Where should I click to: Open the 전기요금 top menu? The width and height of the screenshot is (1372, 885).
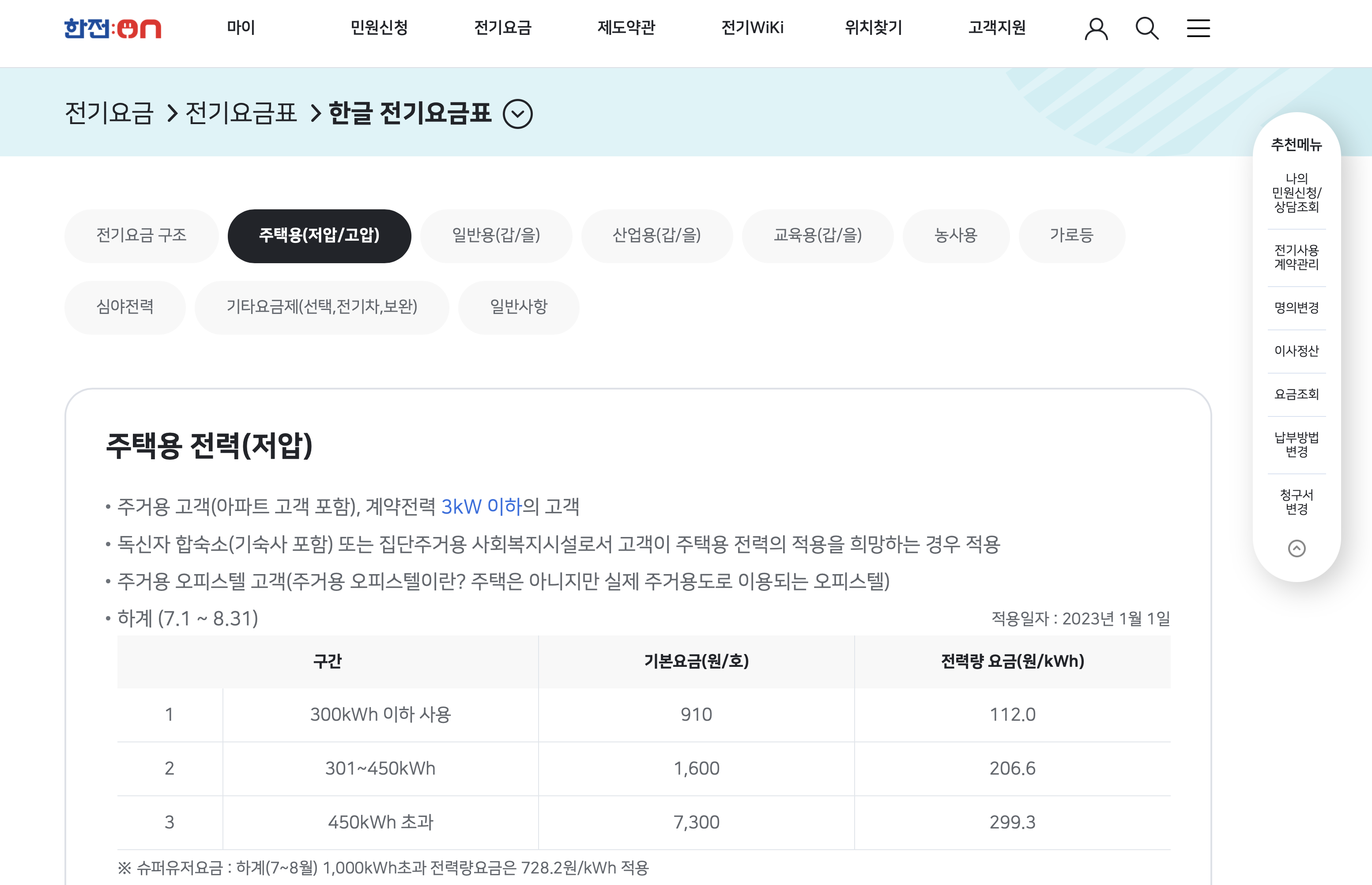tap(502, 27)
